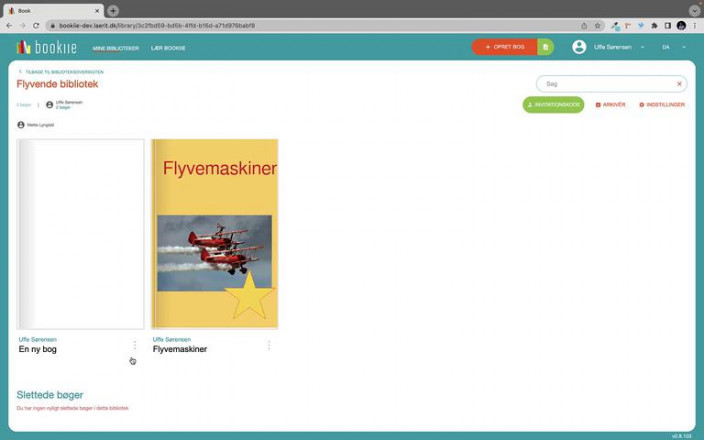
Task: Follow the Tilbage til biblioteksoversigten link
Action: pyautogui.click(x=62, y=72)
